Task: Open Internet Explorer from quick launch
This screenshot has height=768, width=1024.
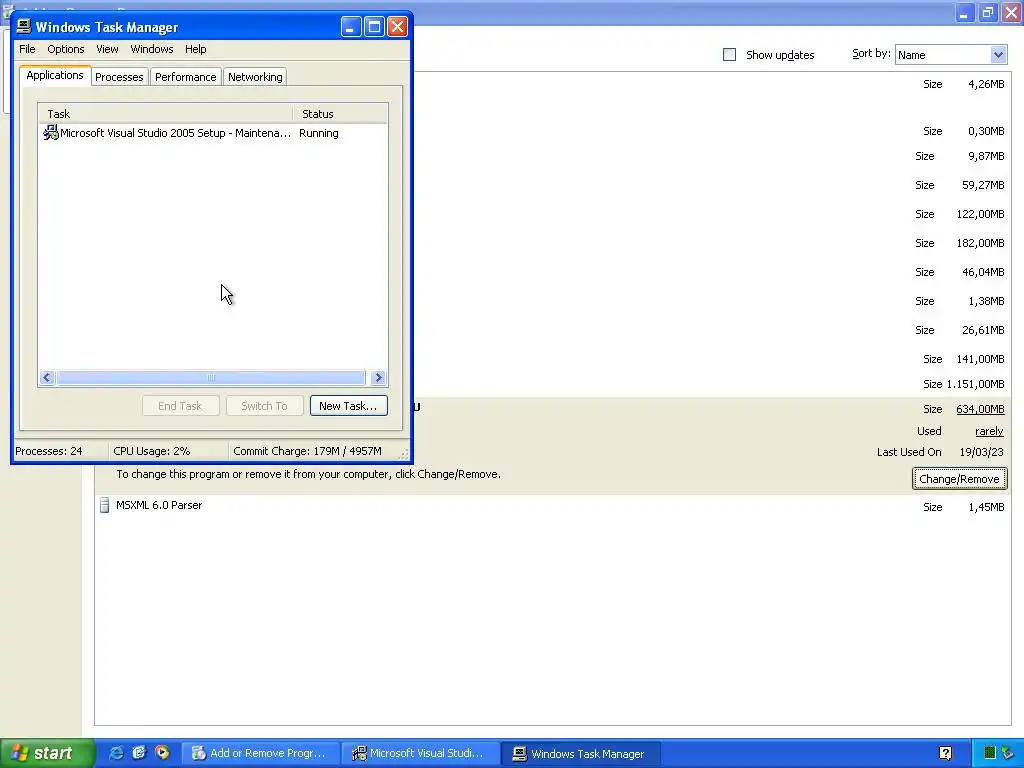Action: tap(116, 752)
